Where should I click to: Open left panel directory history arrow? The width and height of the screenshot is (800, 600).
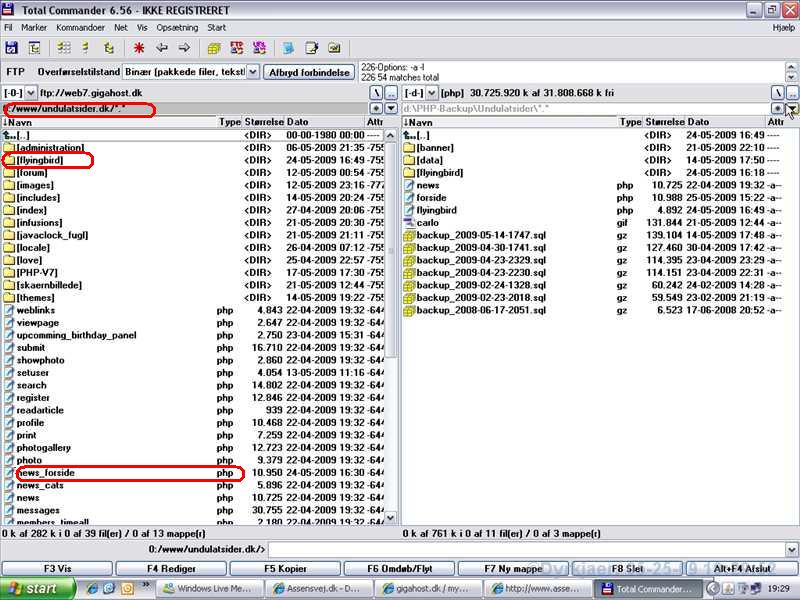(x=391, y=109)
